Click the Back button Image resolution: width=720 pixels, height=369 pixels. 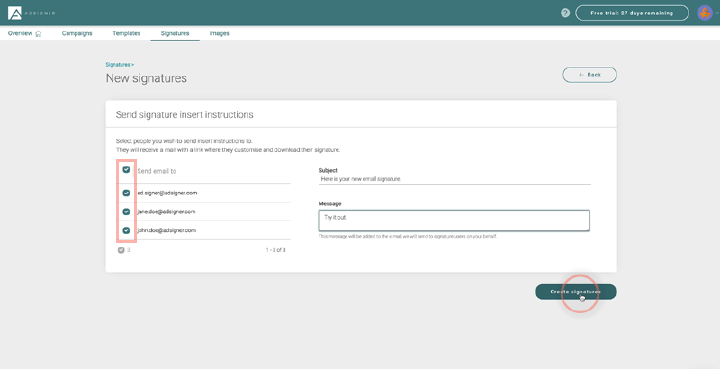(590, 75)
